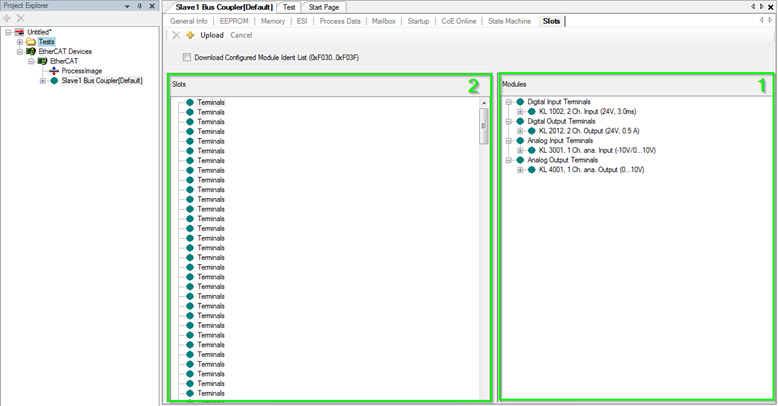Viewport: 778px width, 406px height.
Task: Click the delete X icon in Project Explorer toolbar
Action: coord(20,18)
